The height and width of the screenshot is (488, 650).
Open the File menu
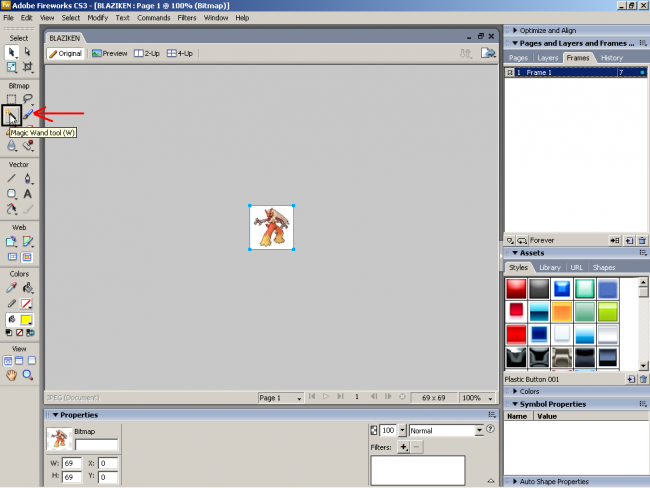pos(8,18)
